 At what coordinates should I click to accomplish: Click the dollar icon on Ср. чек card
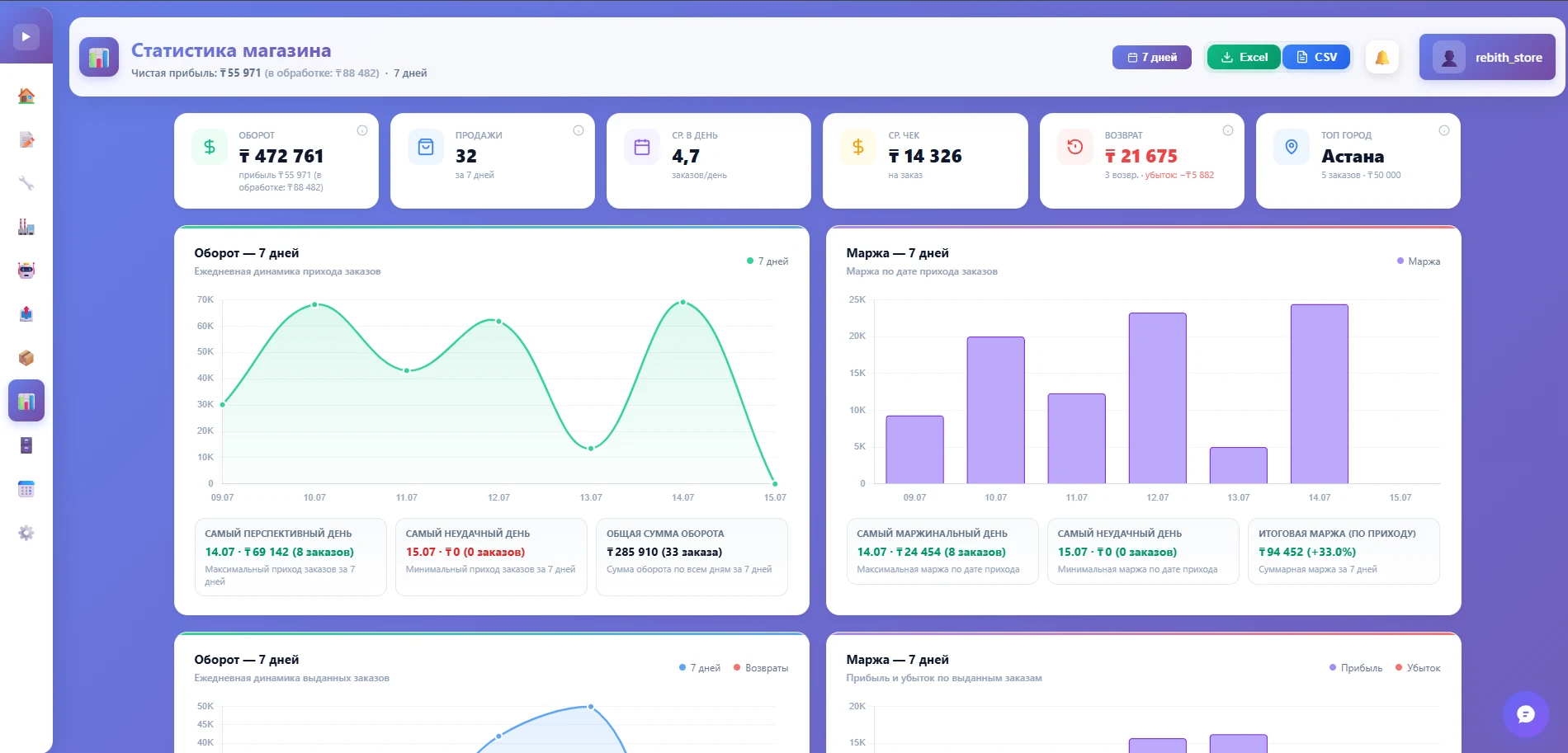click(858, 147)
